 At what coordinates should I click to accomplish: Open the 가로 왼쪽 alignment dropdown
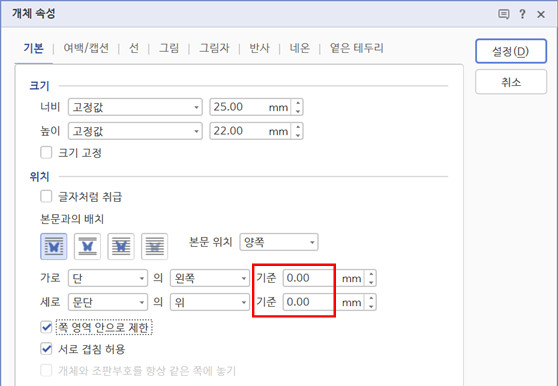pos(210,278)
